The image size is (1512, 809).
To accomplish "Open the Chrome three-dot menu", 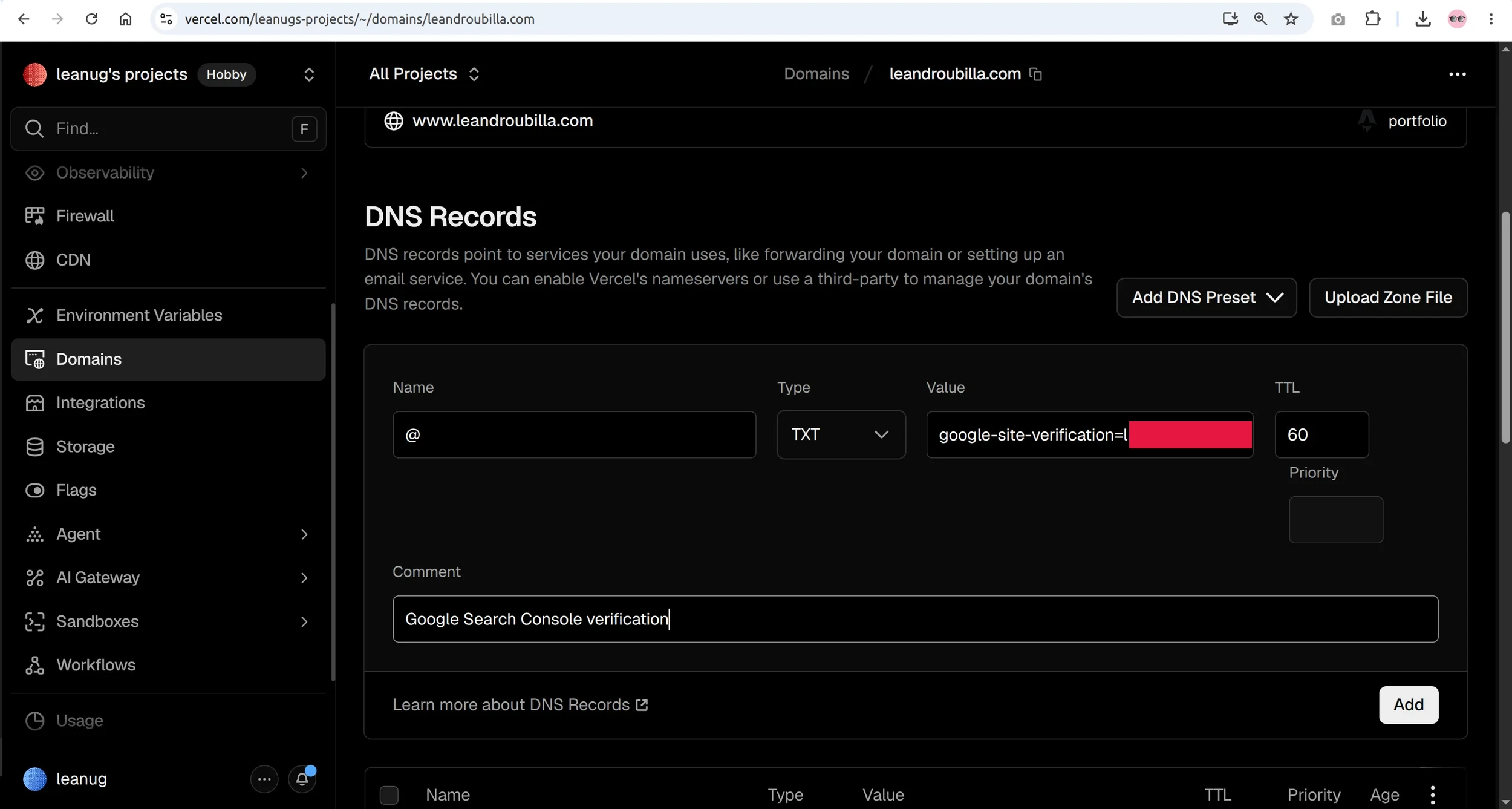I will (1491, 19).
